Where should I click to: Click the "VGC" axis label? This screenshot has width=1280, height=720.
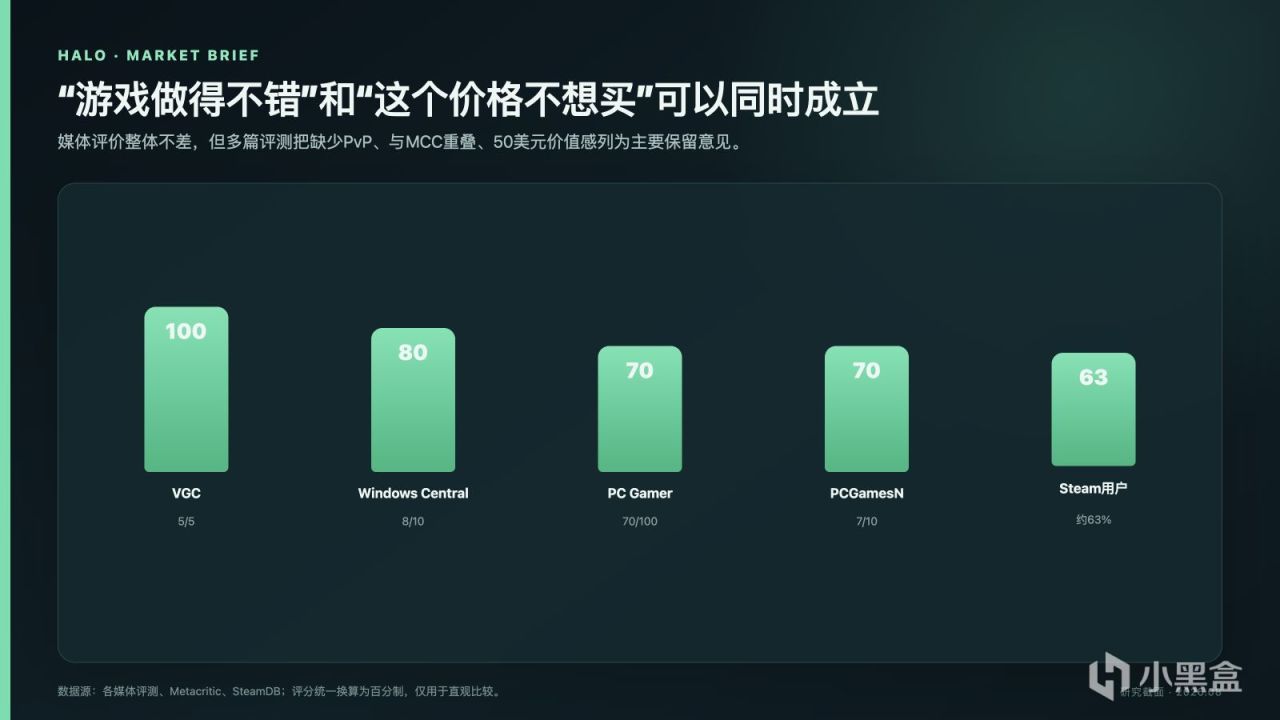click(186, 493)
